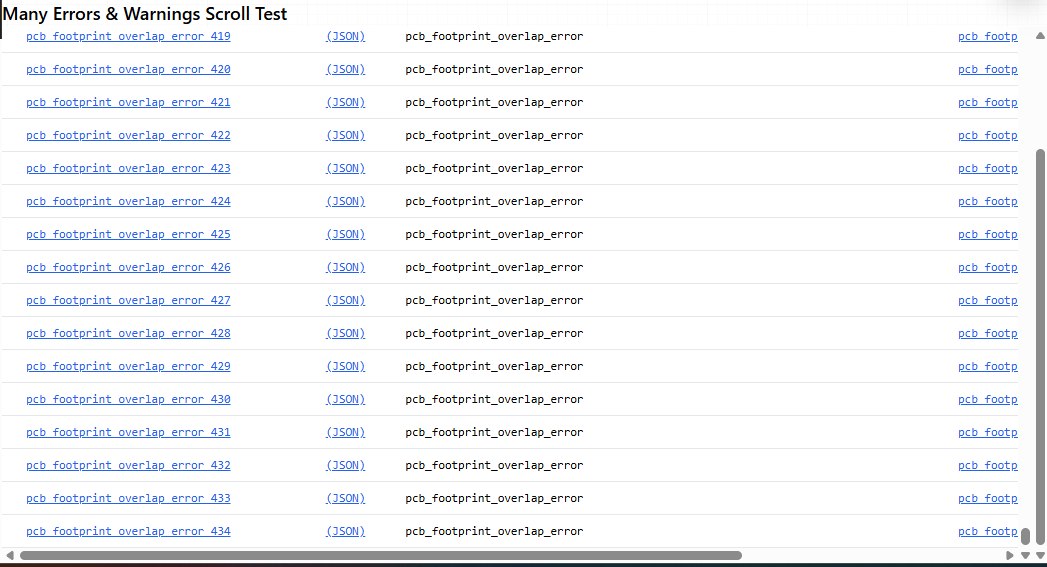
Task: View (JSON) for error 431
Action: tap(345, 432)
